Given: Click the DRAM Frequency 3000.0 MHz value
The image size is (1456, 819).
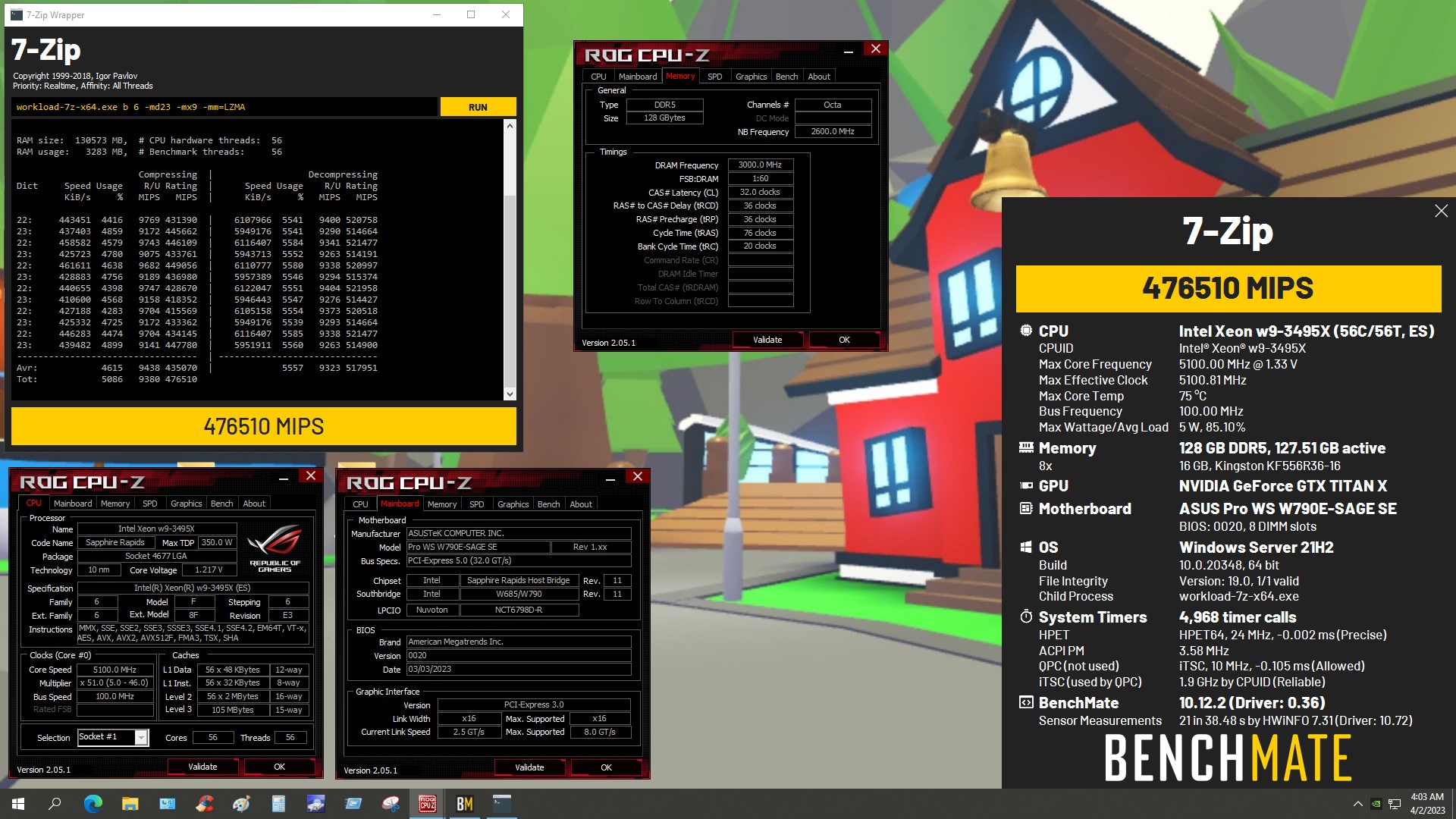Looking at the screenshot, I should 760,165.
